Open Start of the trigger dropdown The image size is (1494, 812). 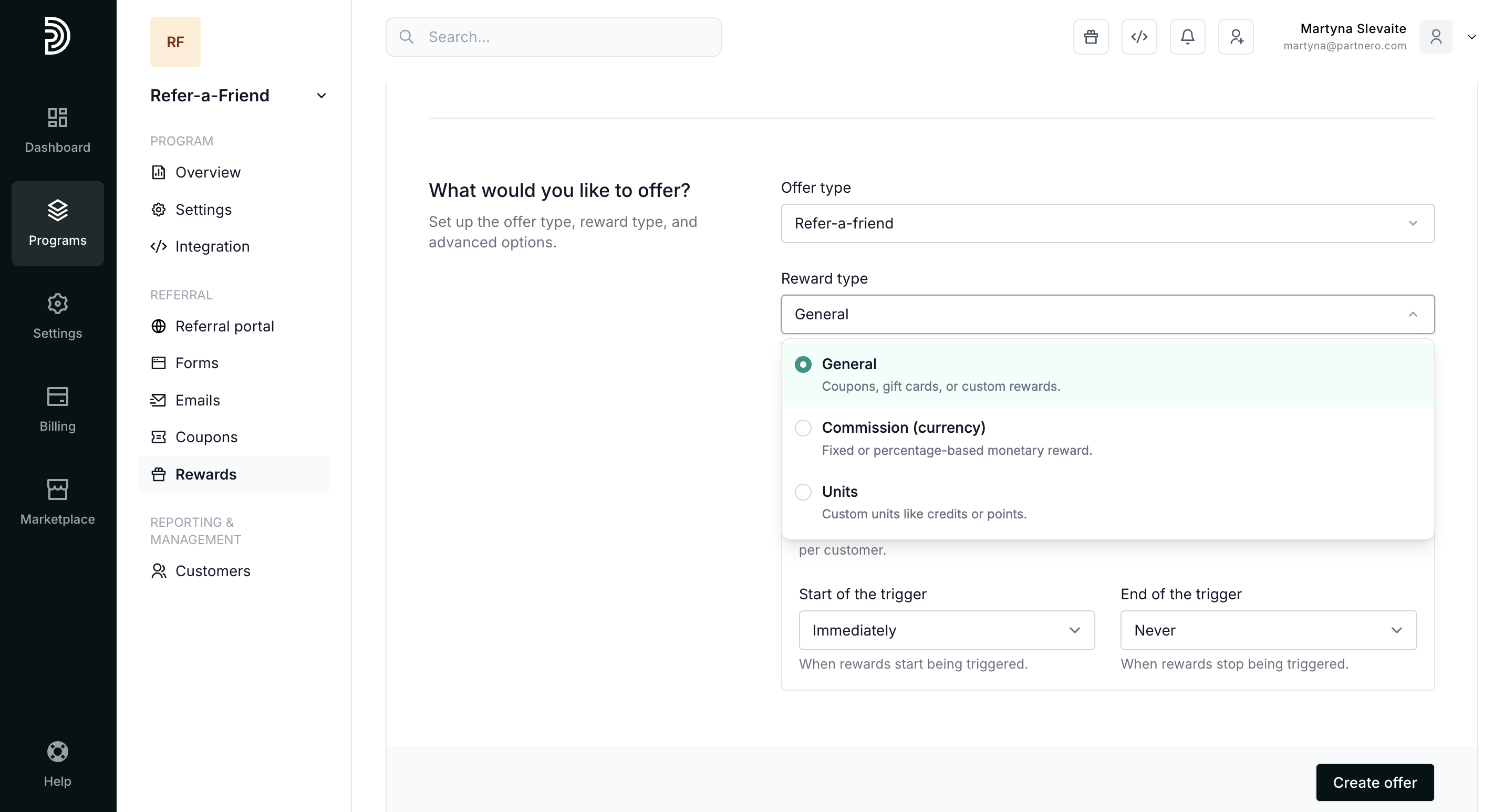tap(946, 630)
